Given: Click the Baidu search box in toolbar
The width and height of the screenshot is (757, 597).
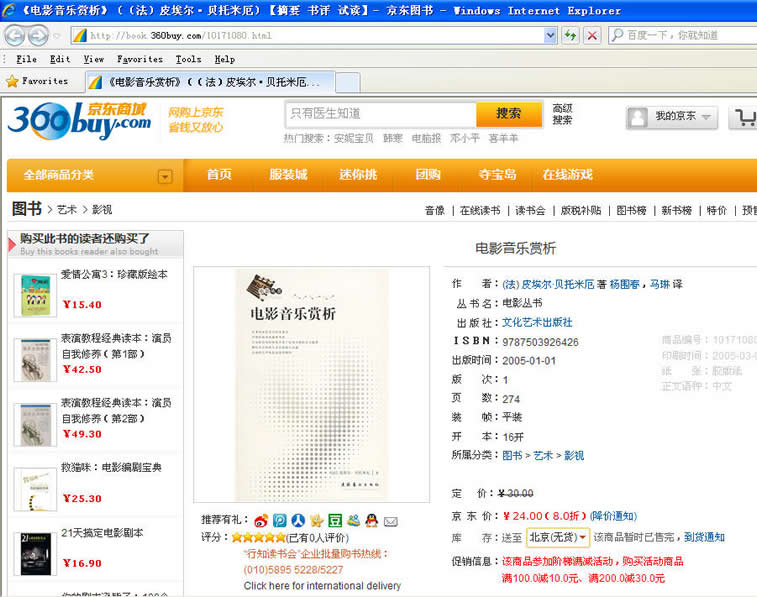Looking at the screenshot, I should [682, 35].
